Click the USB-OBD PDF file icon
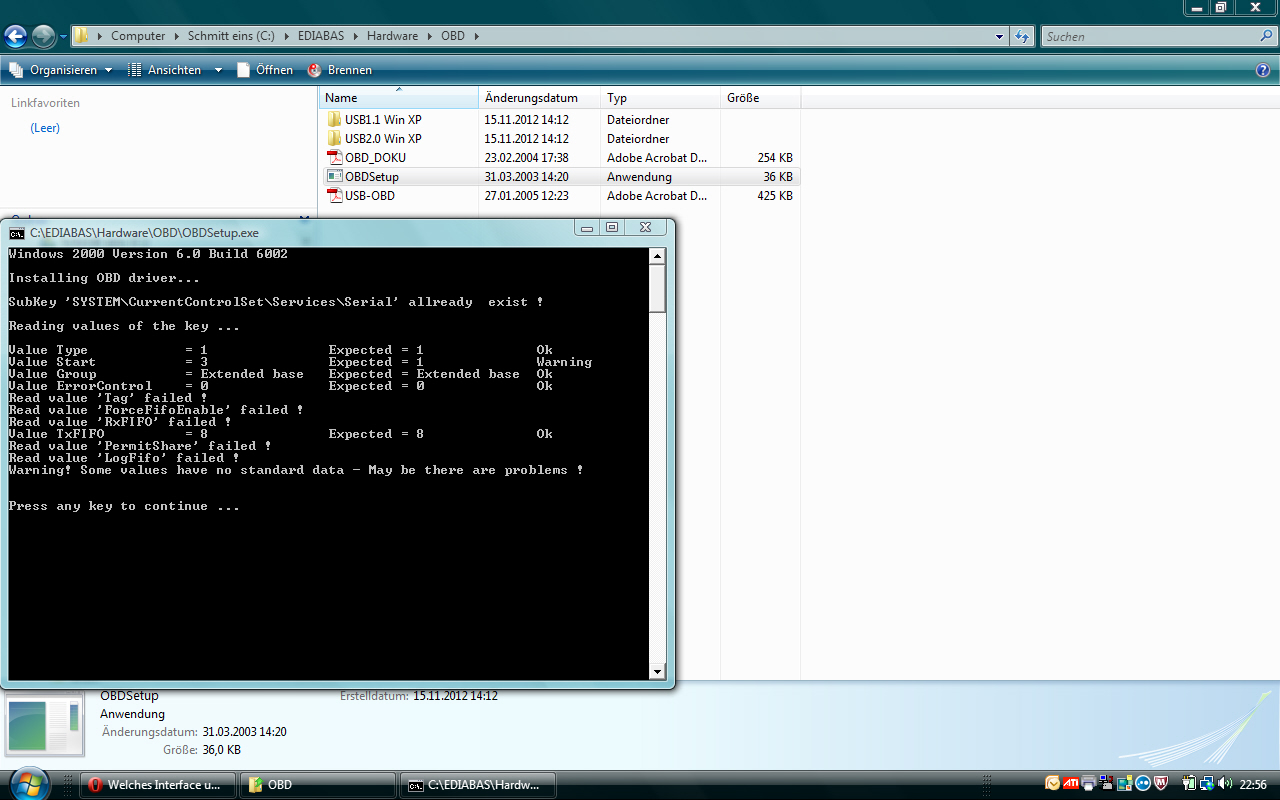 click(x=335, y=196)
